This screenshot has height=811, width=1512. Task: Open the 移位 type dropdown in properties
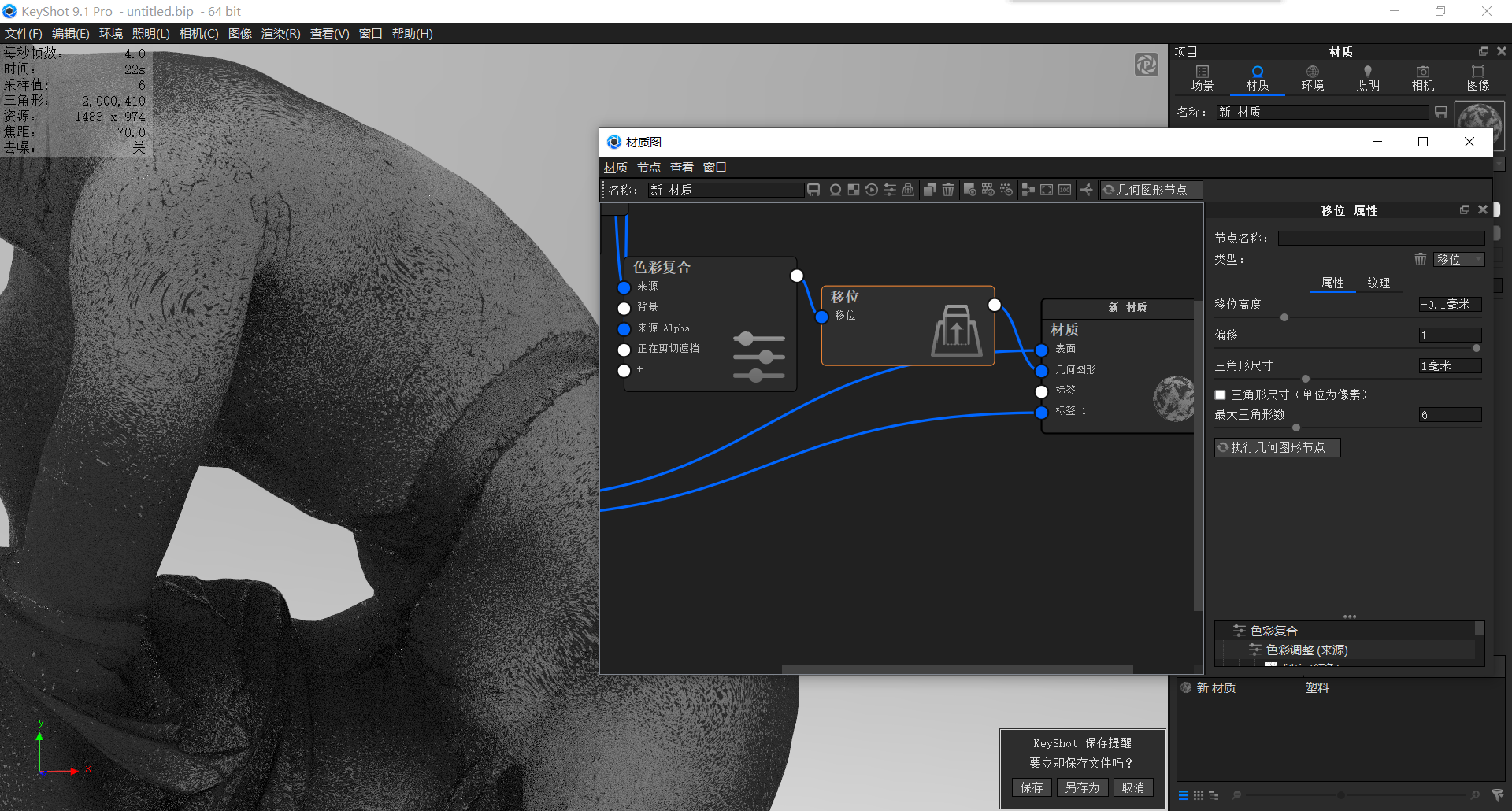pos(1458,259)
